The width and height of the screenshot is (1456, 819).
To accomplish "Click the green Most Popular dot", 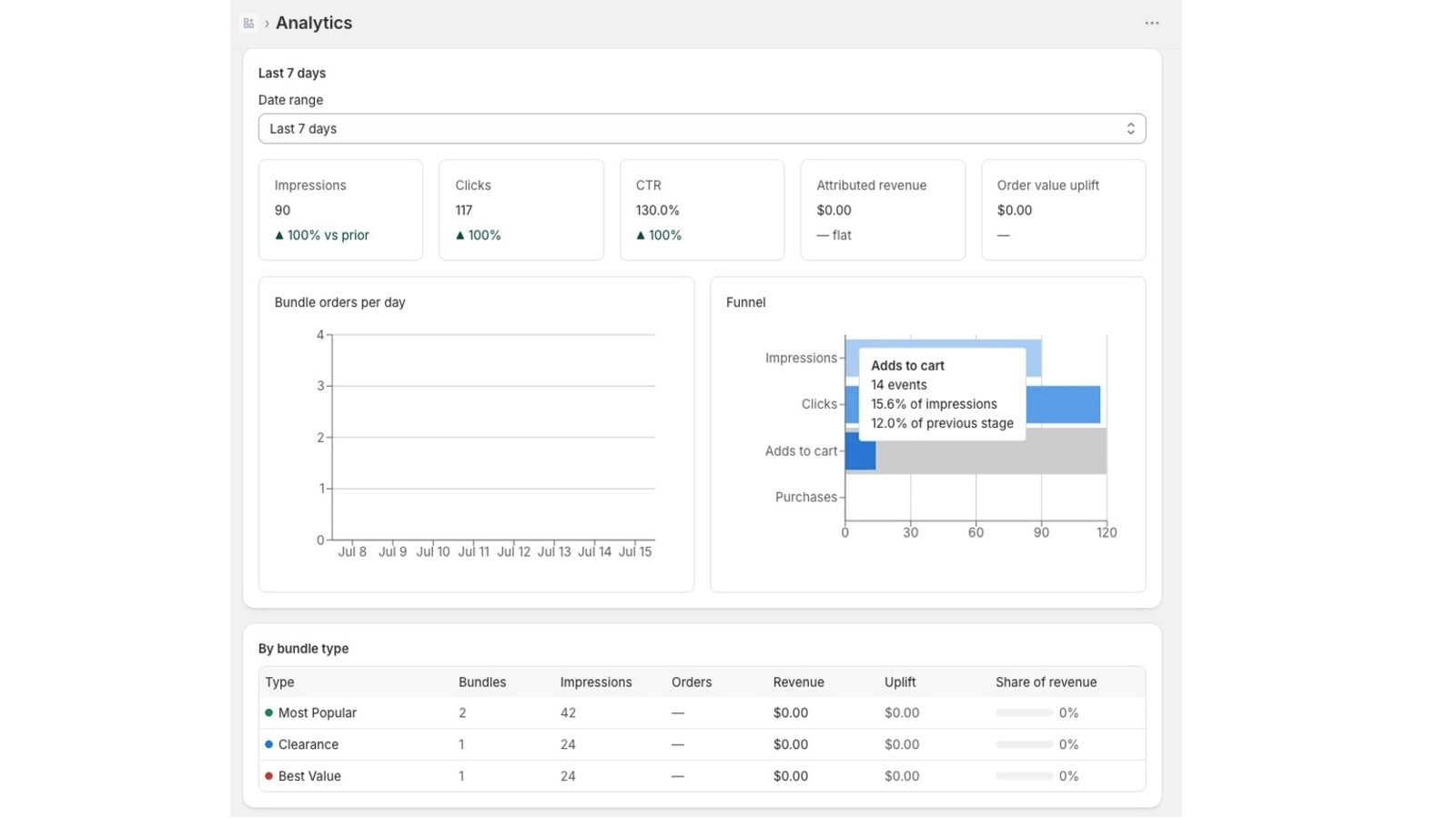I will 268,713.
